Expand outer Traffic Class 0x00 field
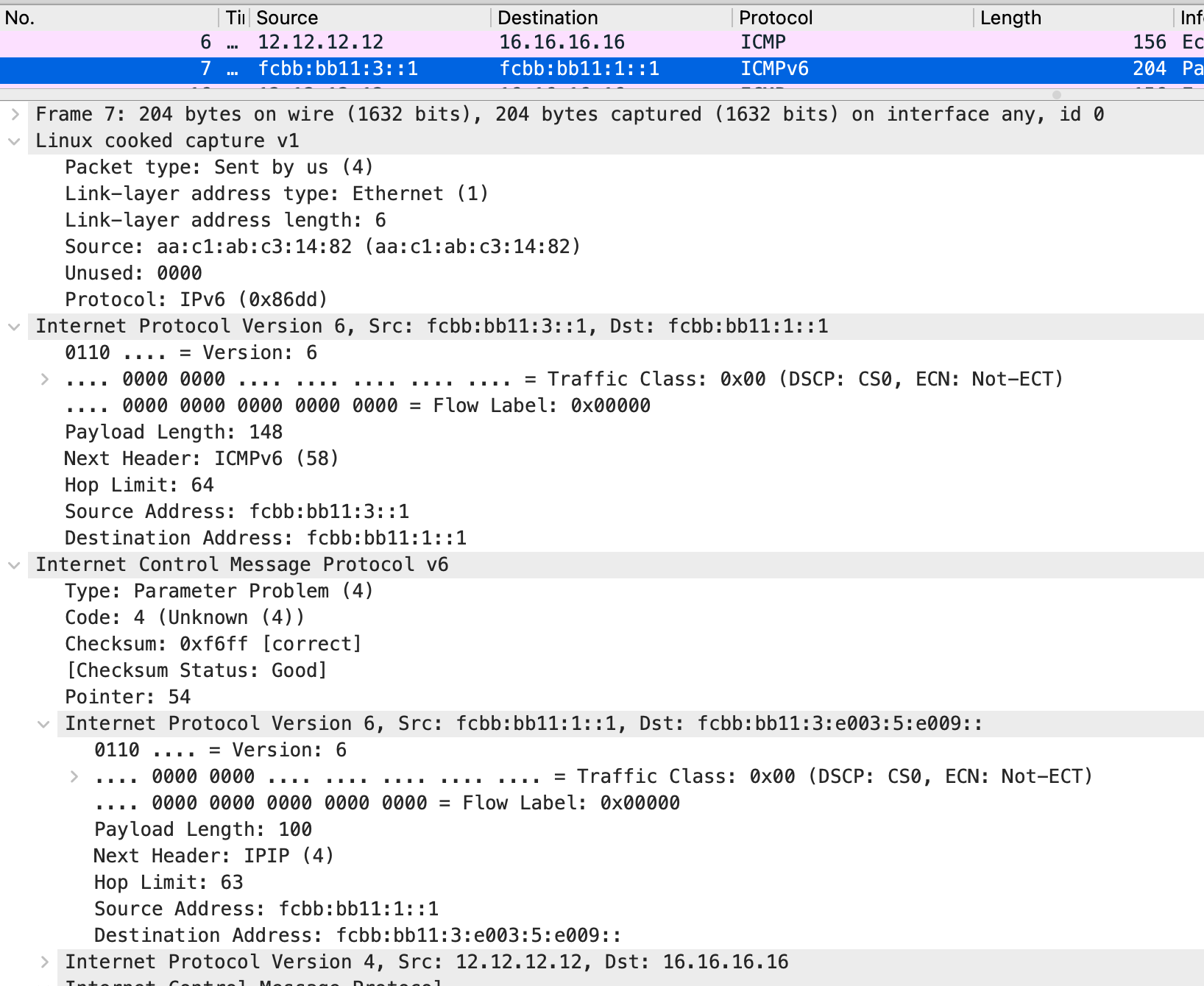The width and height of the screenshot is (1204, 986). (x=44, y=379)
